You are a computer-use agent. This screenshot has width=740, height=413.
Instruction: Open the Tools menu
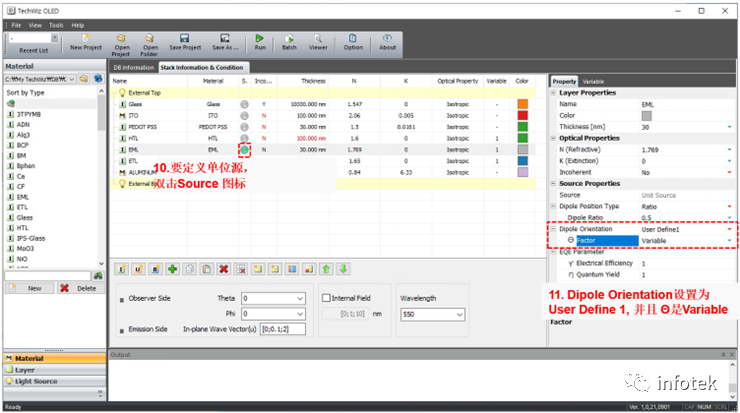coord(56,25)
